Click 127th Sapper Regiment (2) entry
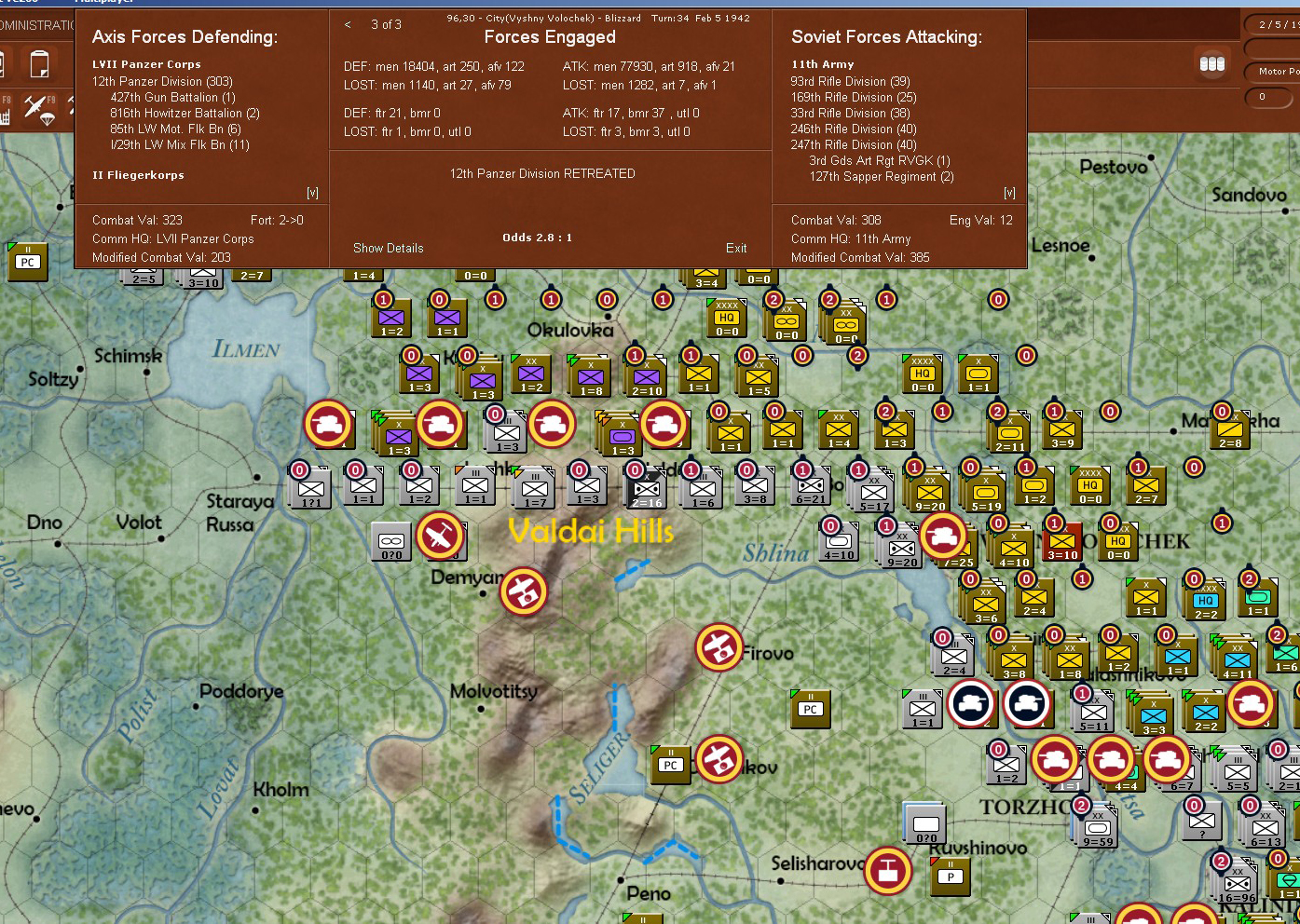The image size is (1300, 924). click(x=882, y=176)
